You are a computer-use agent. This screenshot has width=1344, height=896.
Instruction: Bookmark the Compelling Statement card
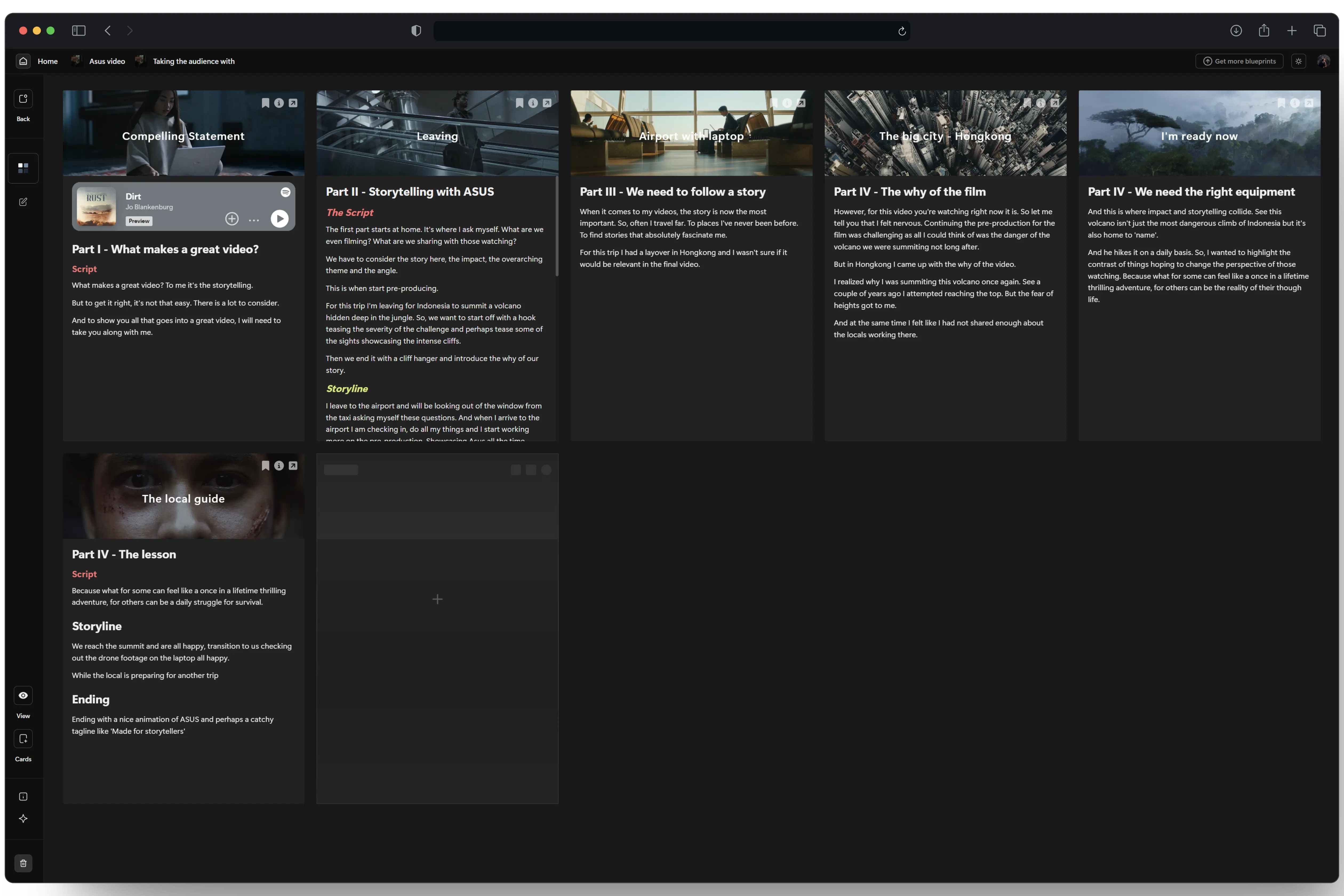[x=265, y=103]
